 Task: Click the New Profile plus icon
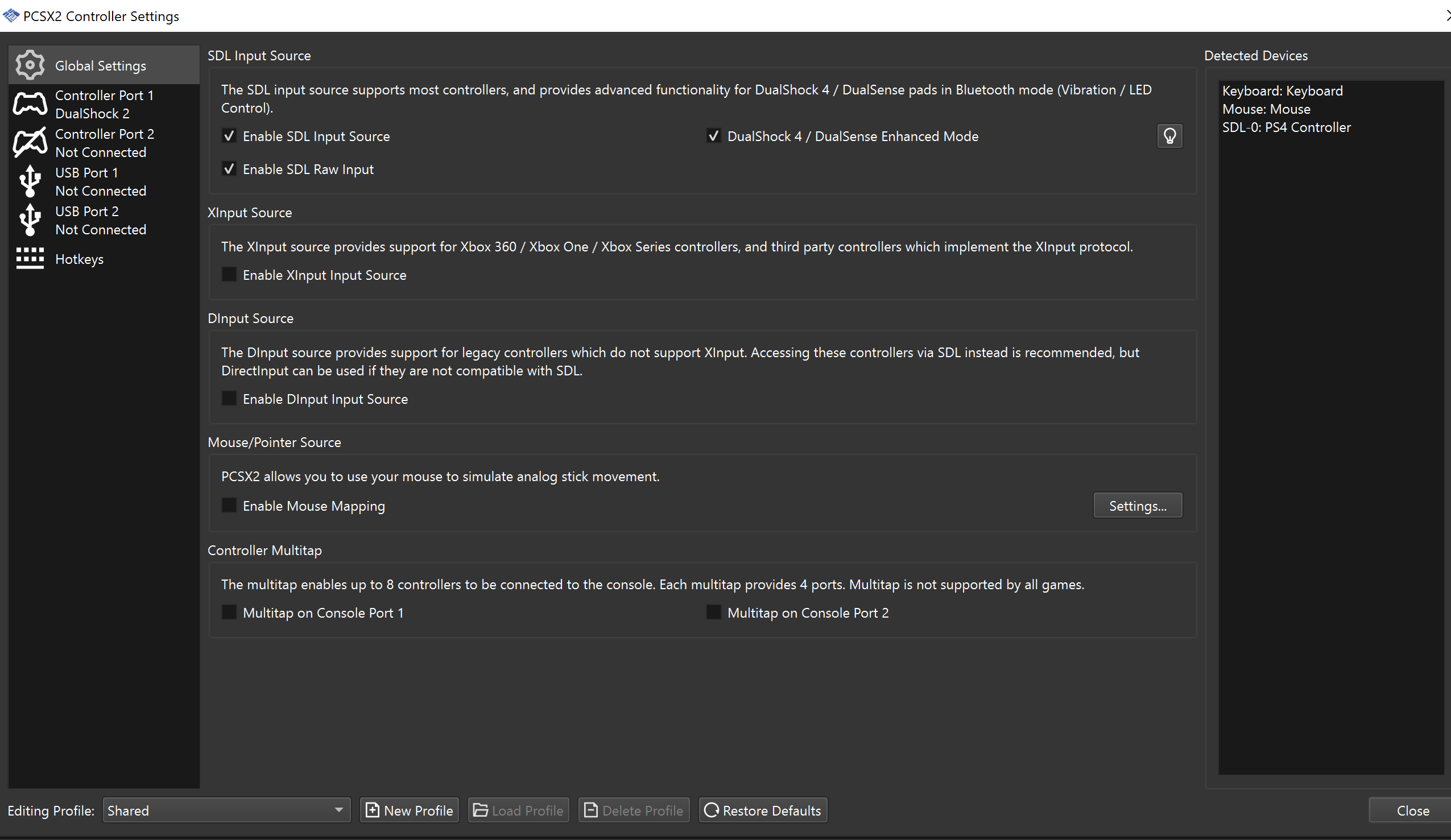(373, 810)
